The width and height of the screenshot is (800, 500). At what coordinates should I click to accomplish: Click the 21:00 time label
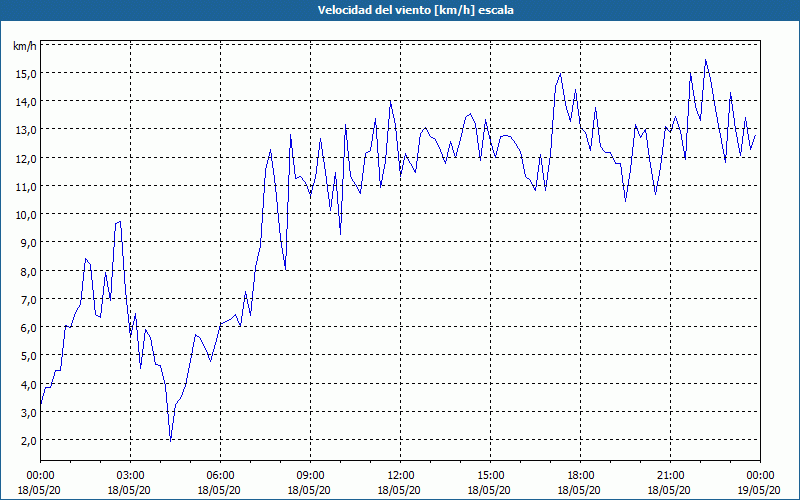[670, 476]
